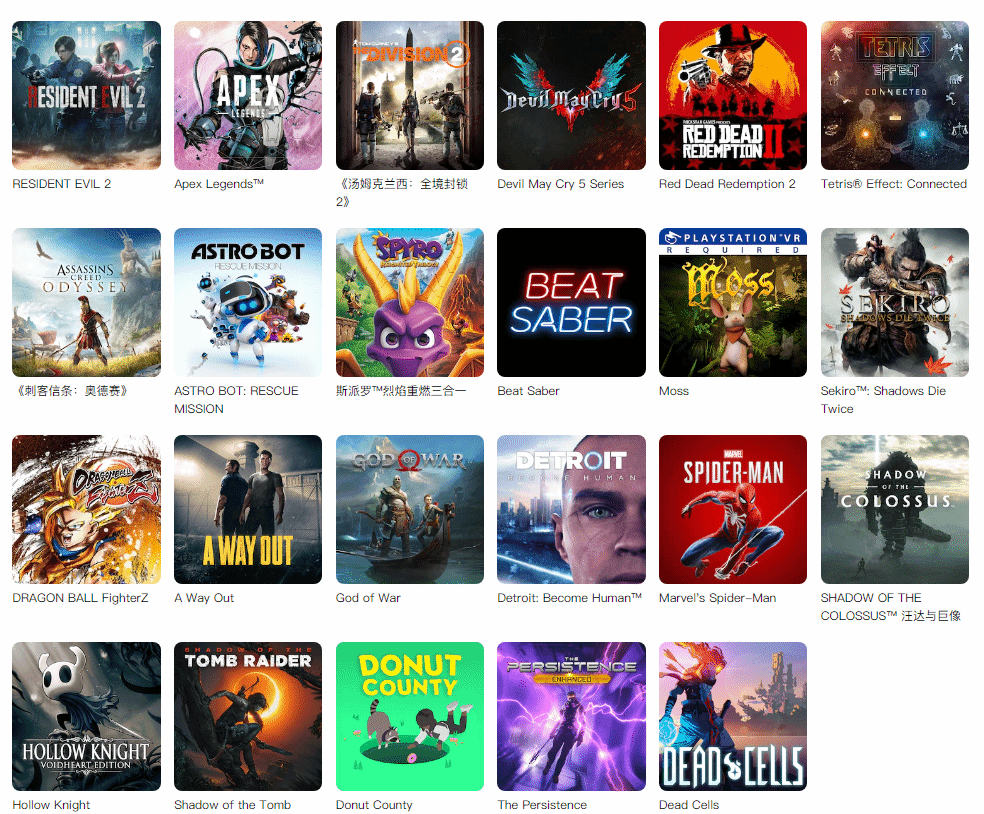Open The Division 2 cover image
This screenshot has width=984, height=814.
(x=410, y=95)
